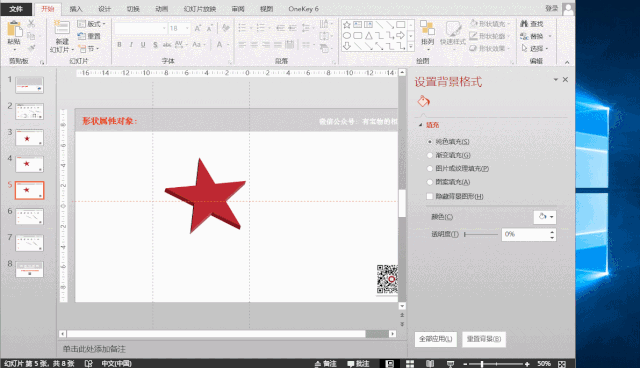Click the Format Painter brush icon
Image resolution: width=640 pixels, height=368 pixels.
click(31, 48)
